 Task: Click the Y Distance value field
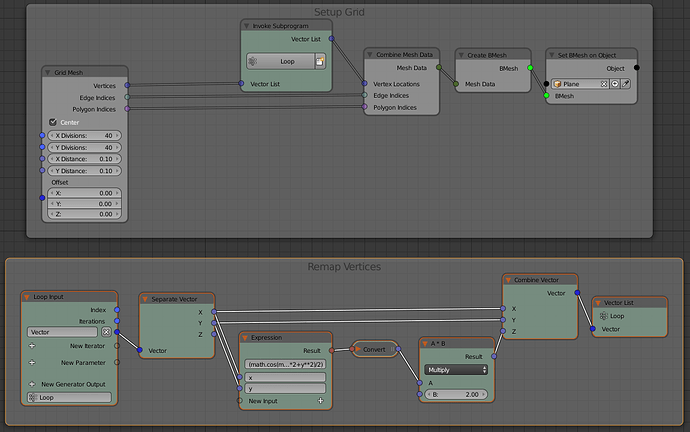pyautogui.click(x=84, y=171)
